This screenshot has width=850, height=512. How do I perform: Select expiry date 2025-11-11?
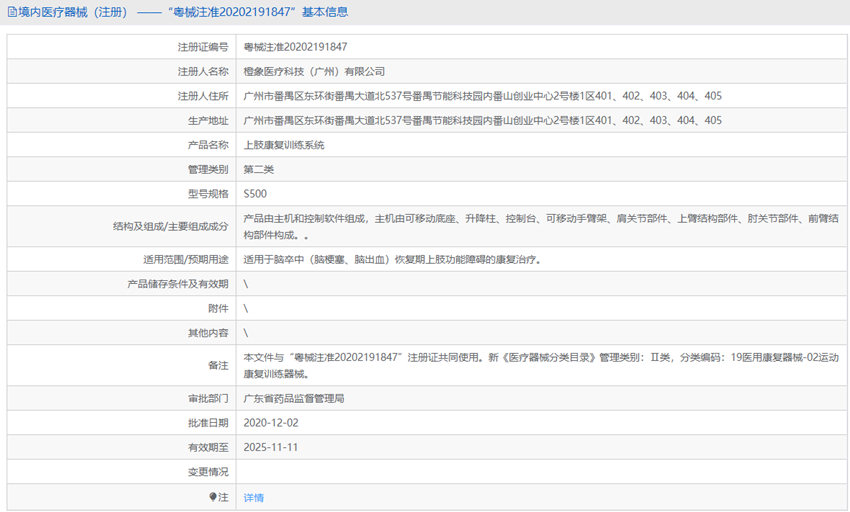(271, 447)
